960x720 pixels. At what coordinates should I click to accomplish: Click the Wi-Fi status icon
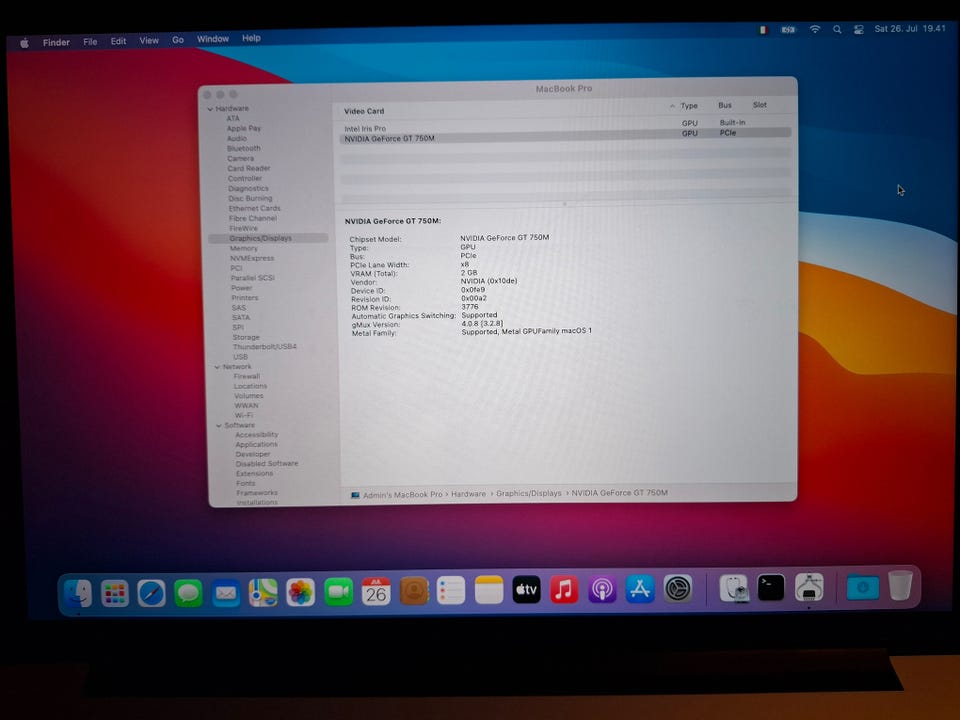815,29
